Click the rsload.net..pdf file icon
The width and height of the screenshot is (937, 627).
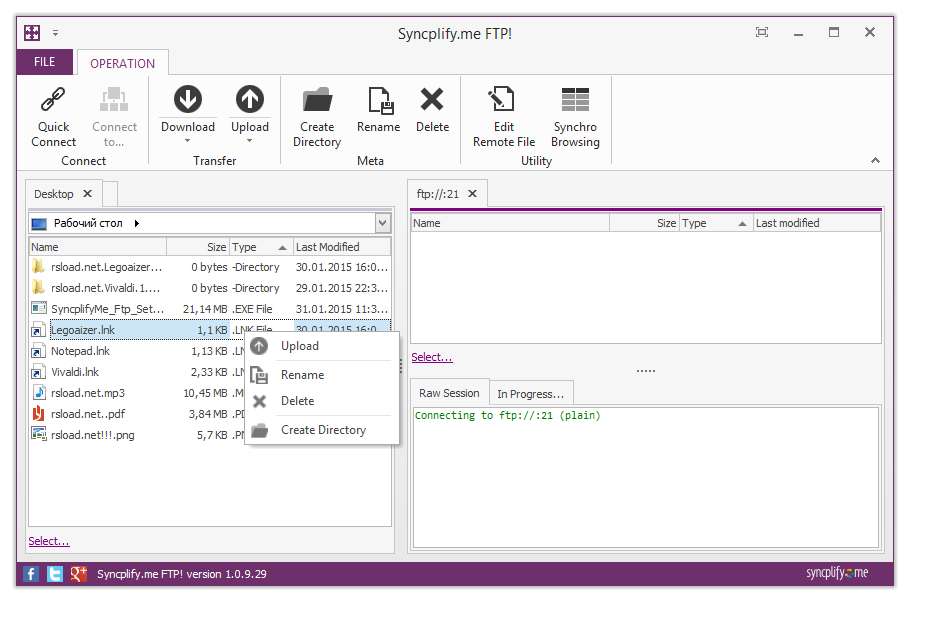pos(38,414)
